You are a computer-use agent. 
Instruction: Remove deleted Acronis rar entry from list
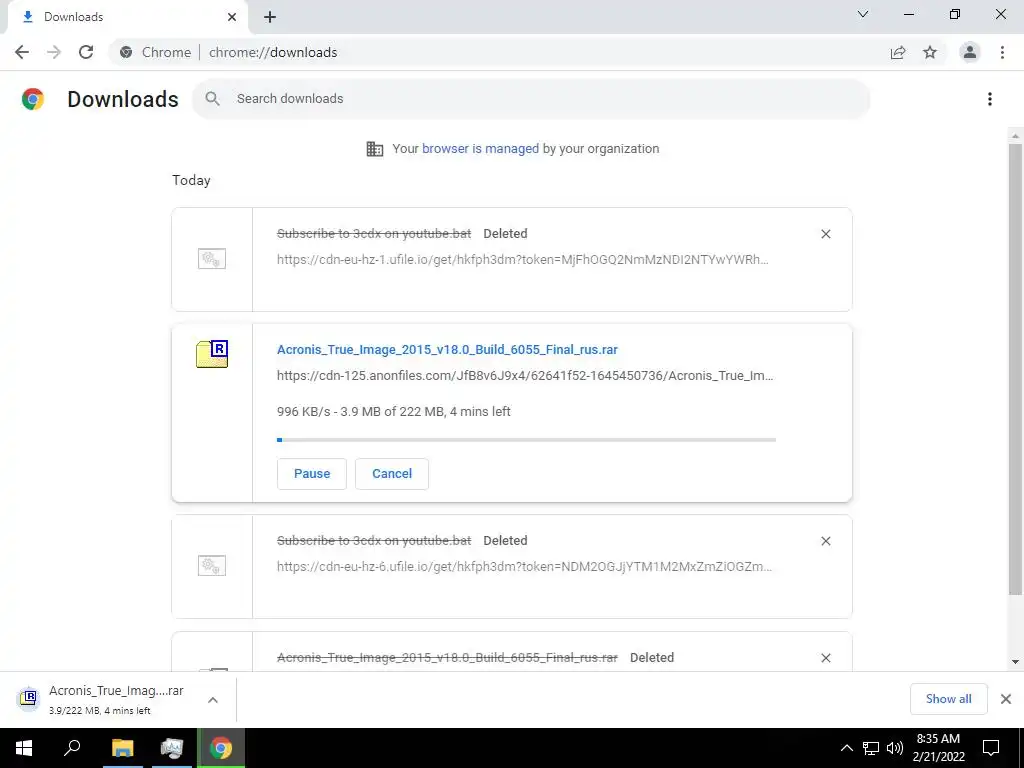tap(825, 658)
